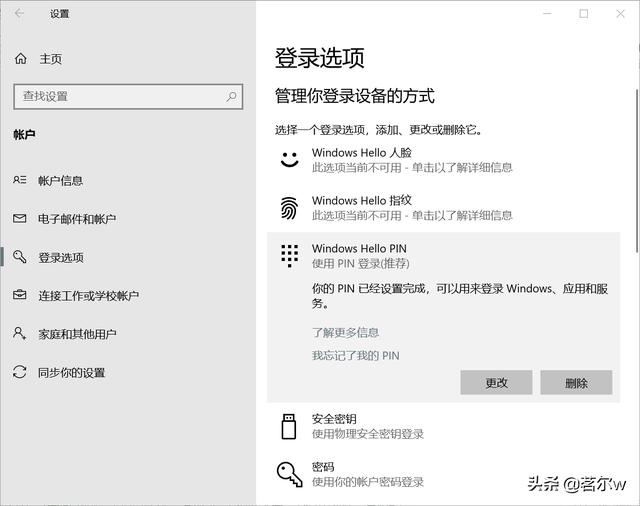Click the 更改 button to change PIN
640x506 pixels.
tap(496, 382)
